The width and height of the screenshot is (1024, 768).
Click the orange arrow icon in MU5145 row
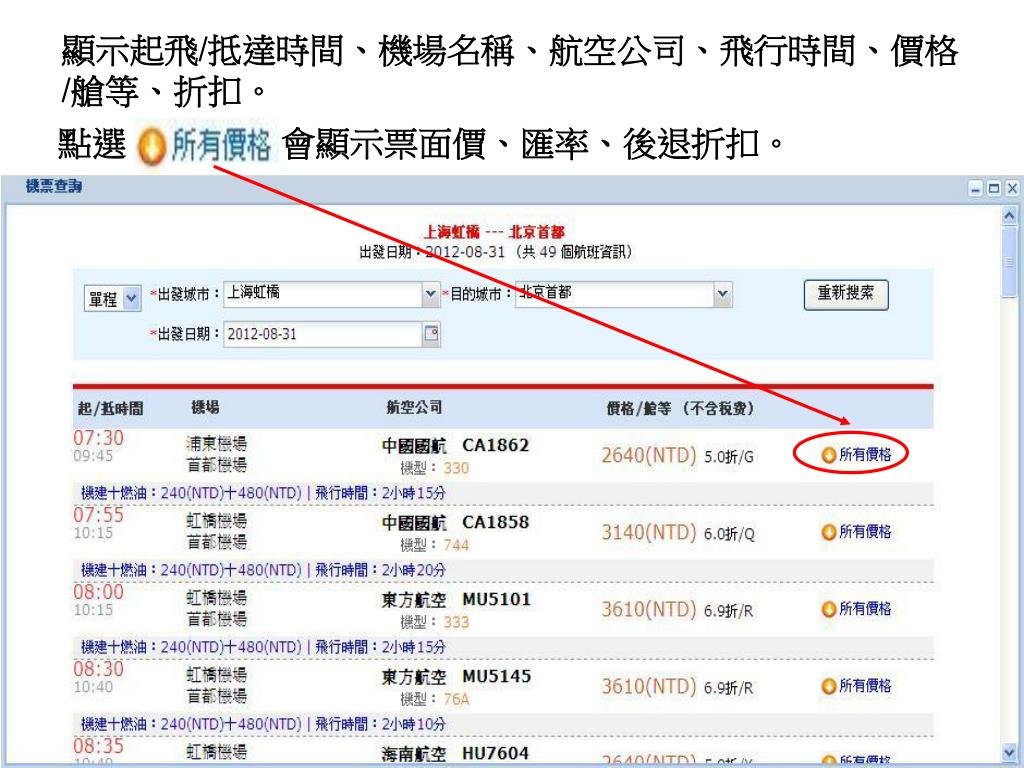click(829, 686)
